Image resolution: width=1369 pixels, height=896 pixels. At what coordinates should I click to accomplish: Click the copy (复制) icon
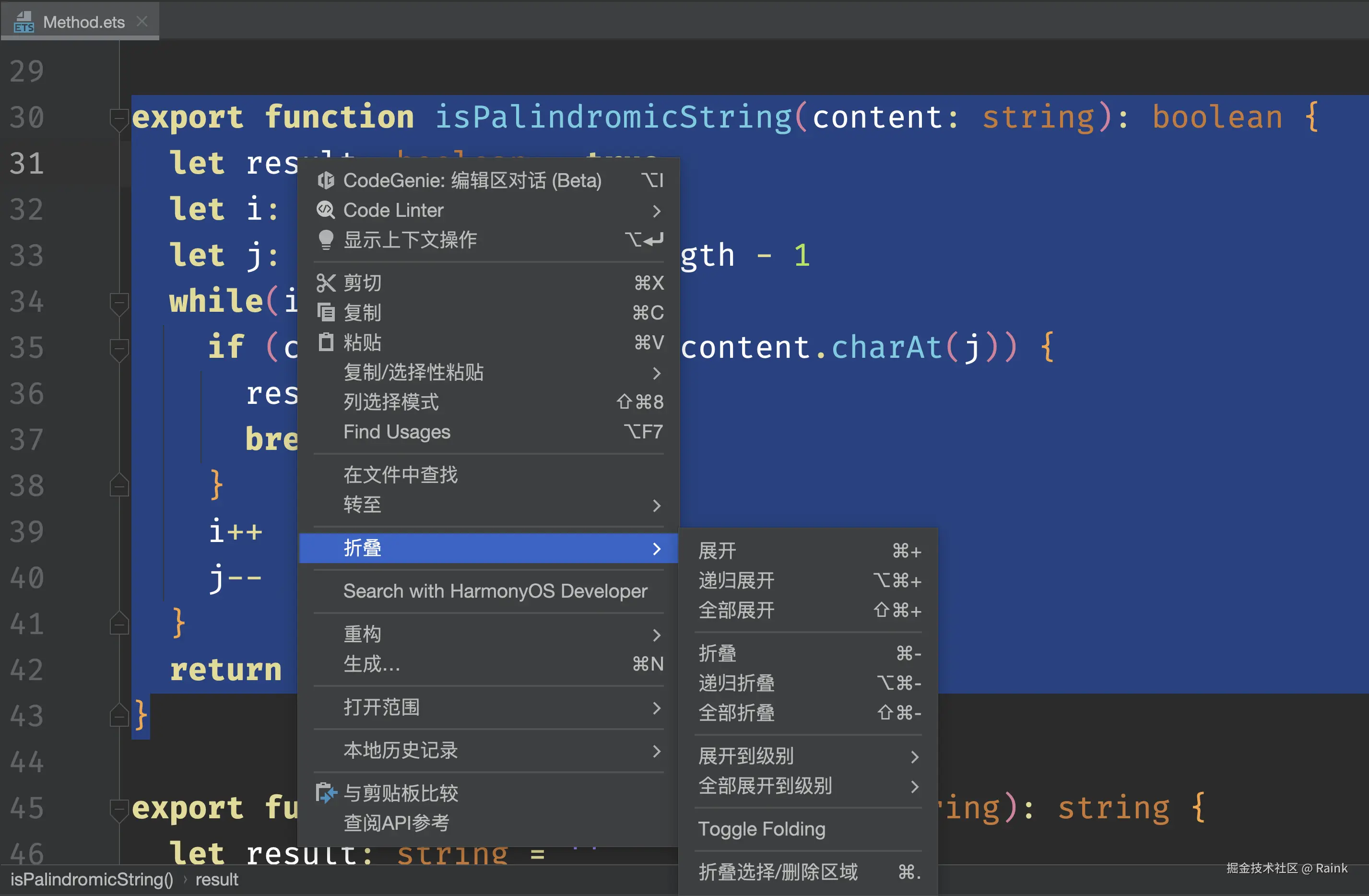tap(326, 313)
